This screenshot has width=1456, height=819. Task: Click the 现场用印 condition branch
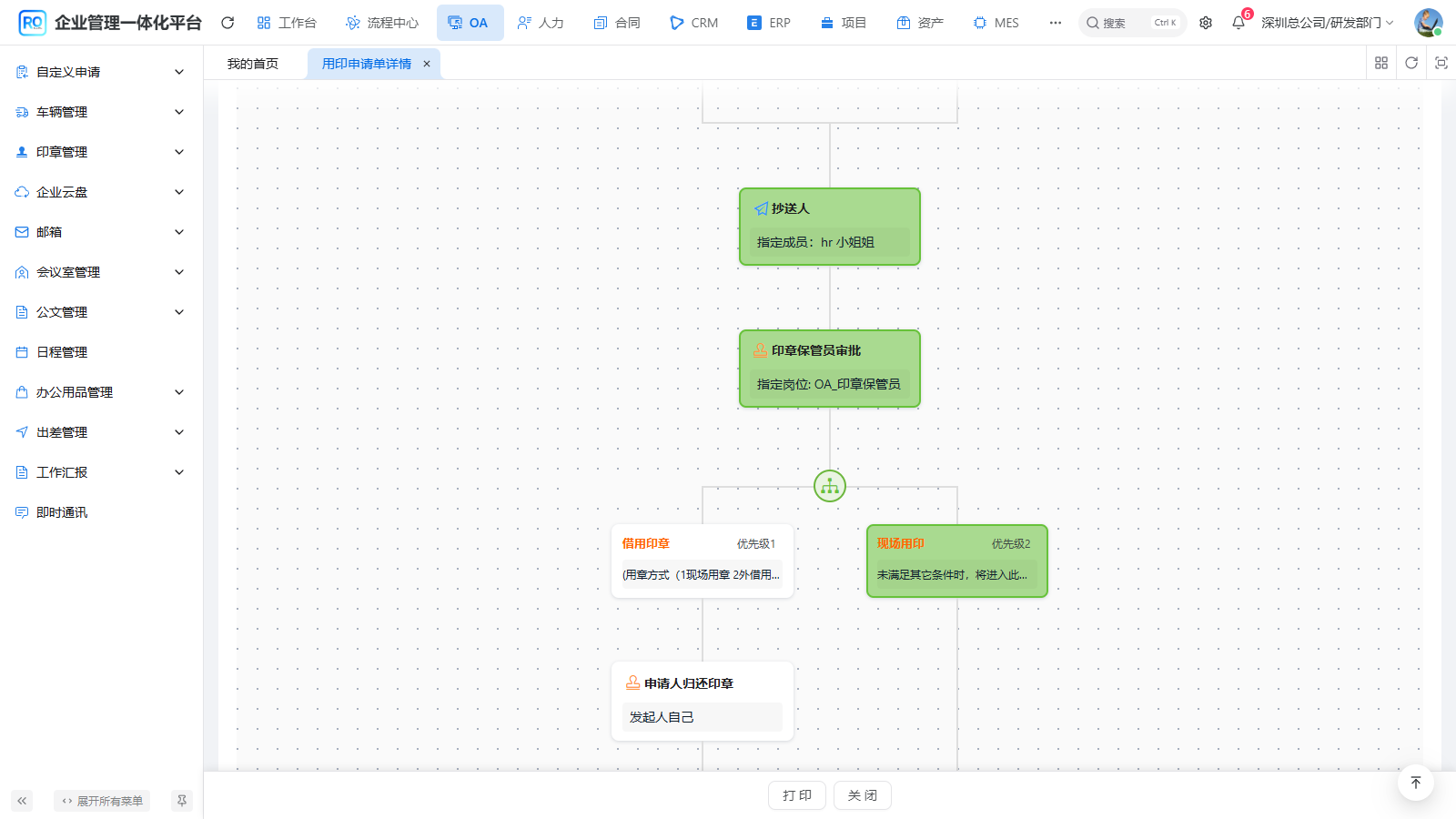tap(957, 561)
